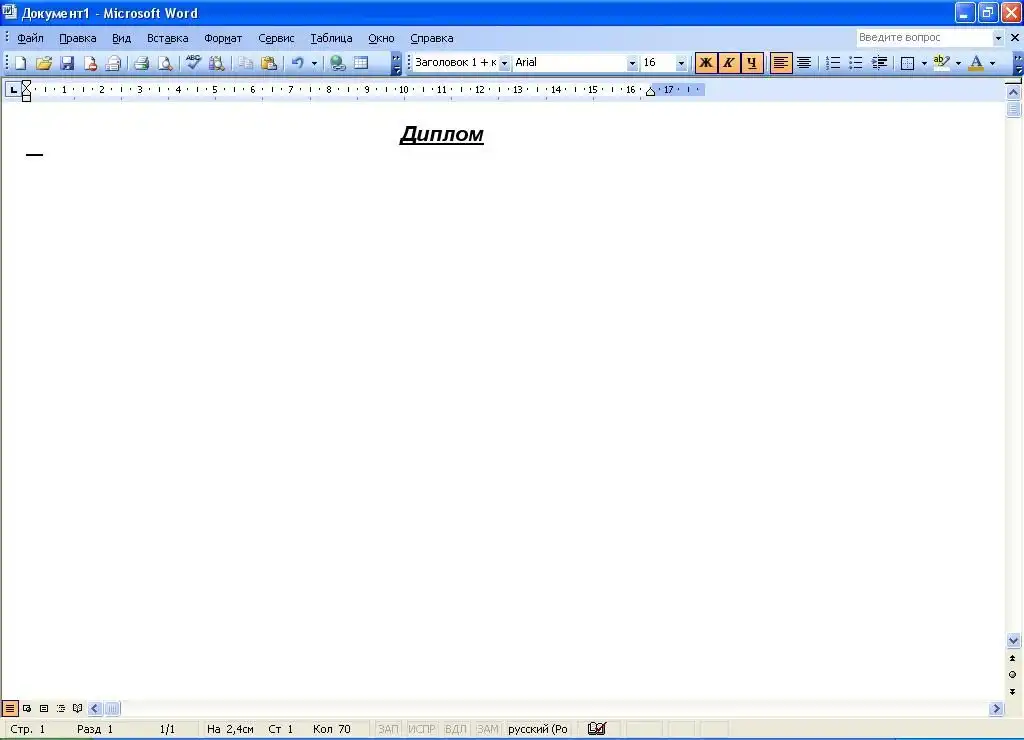Print the document using the printer icon
This screenshot has height=740, width=1024.
[141, 63]
